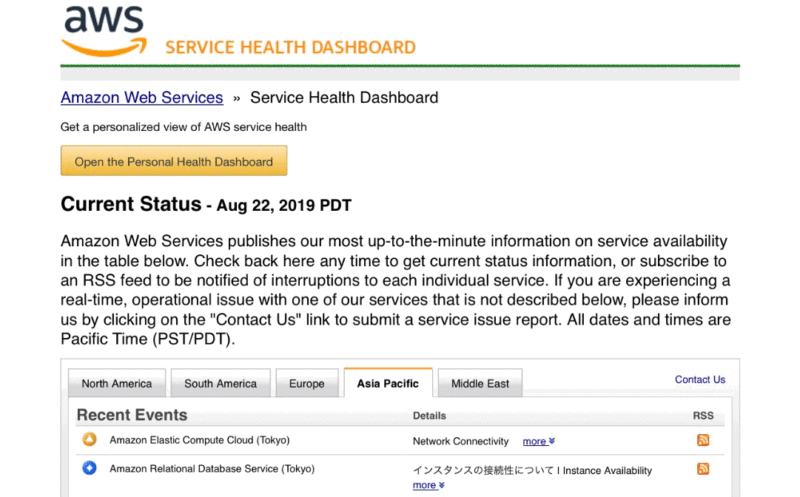The image size is (800, 497).
Task: Click Amazon Elastic Compute Cloud (Tokyo) row
Action: 399,440
